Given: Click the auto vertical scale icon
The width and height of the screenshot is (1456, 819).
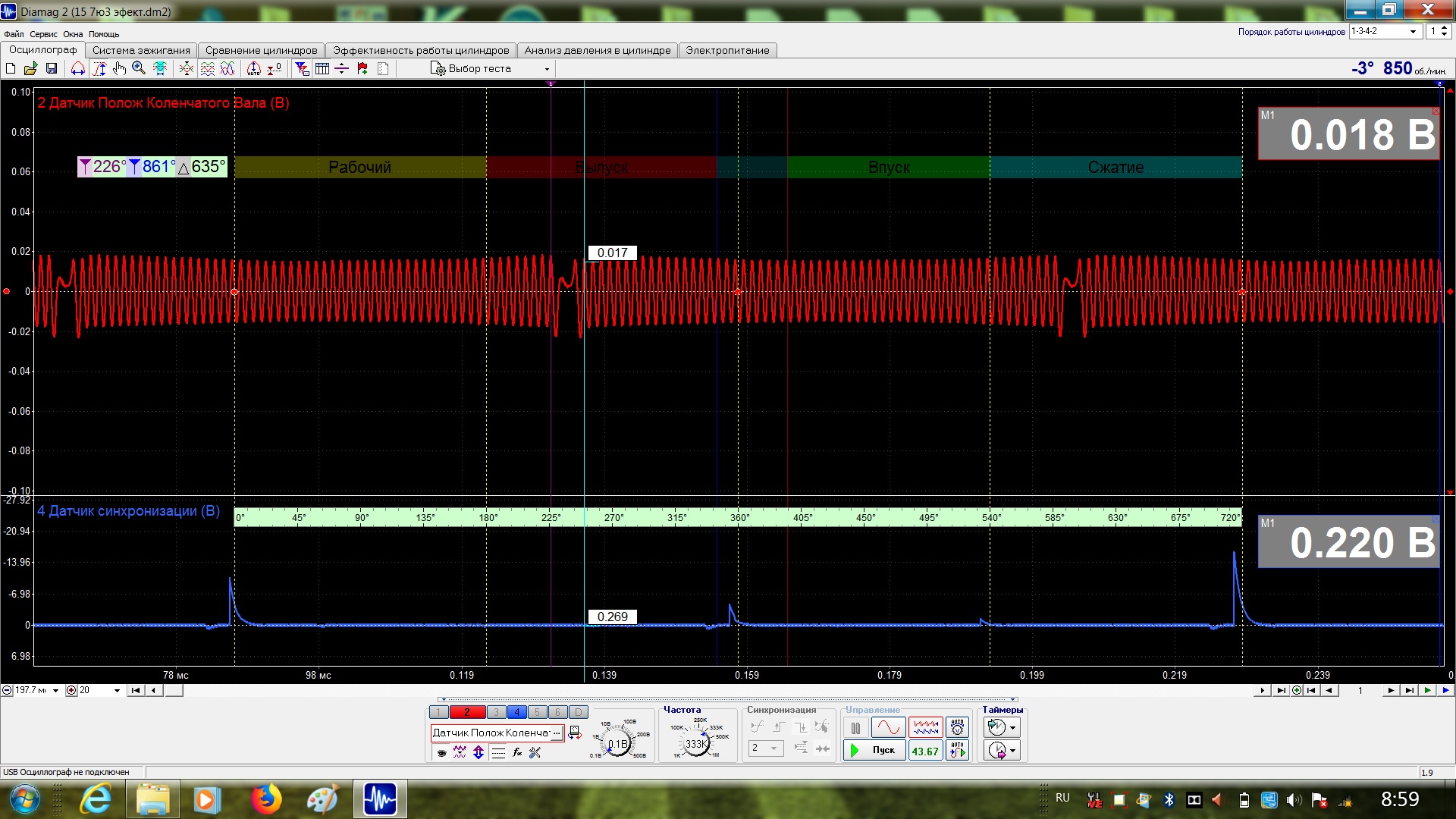Looking at the screenshot, I should pos(254,69).
